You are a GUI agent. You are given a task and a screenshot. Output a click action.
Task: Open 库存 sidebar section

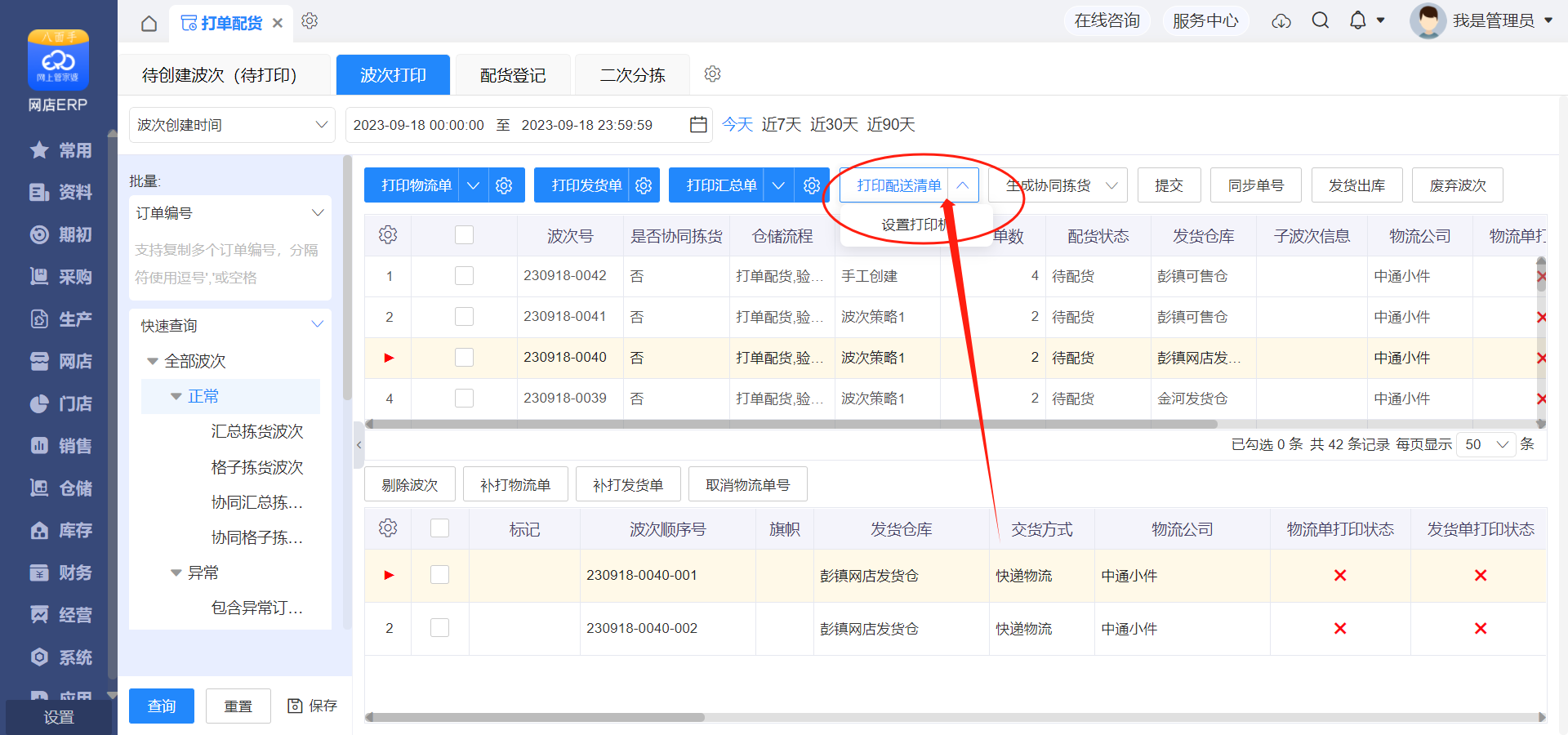[x=60, y=531]
